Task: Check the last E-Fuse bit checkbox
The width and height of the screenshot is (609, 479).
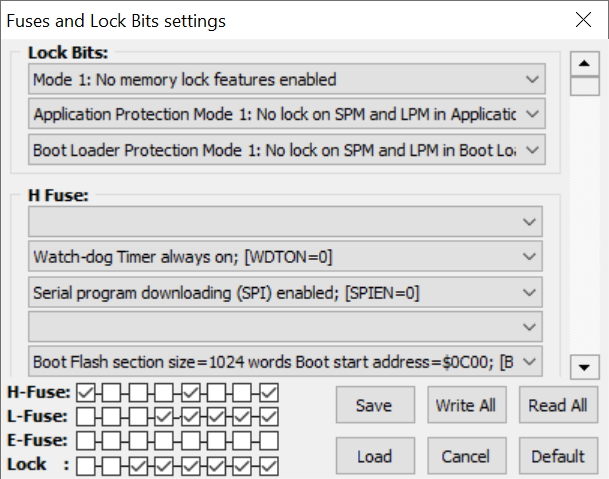Action: tap(269, 440)
